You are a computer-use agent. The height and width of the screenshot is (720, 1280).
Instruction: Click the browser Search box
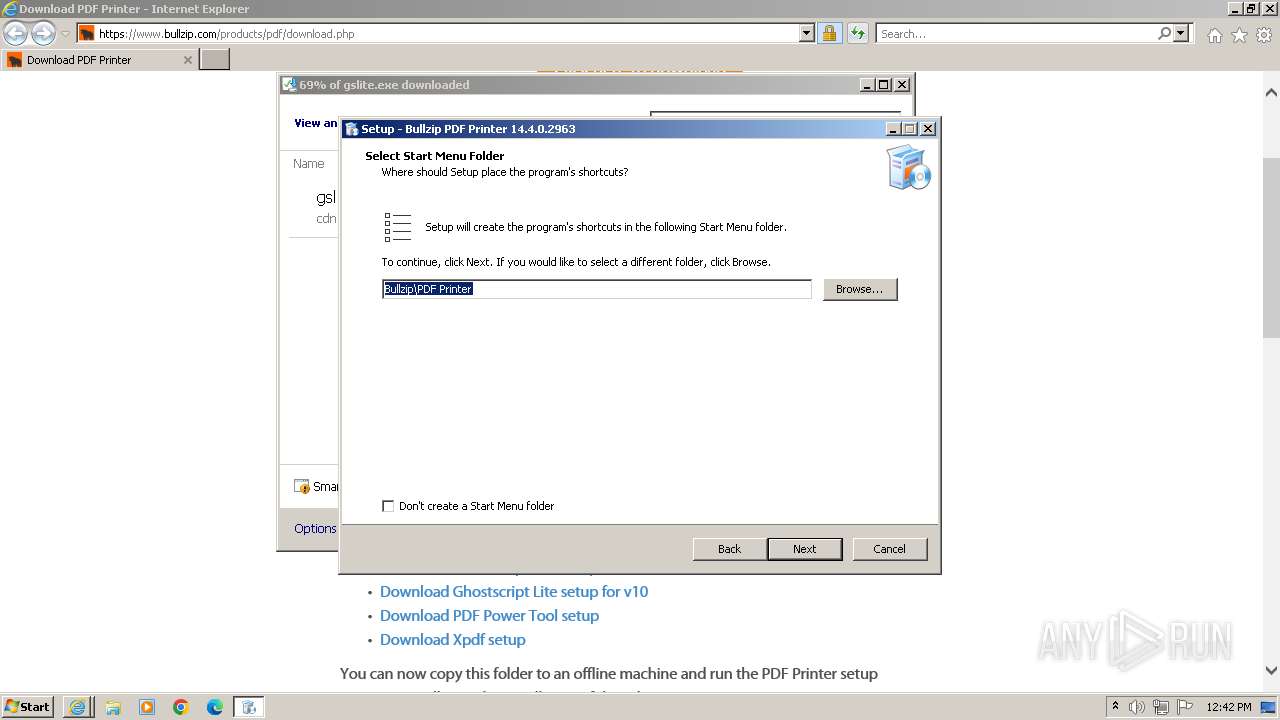pyautogui.click(x=1015, y=34)
